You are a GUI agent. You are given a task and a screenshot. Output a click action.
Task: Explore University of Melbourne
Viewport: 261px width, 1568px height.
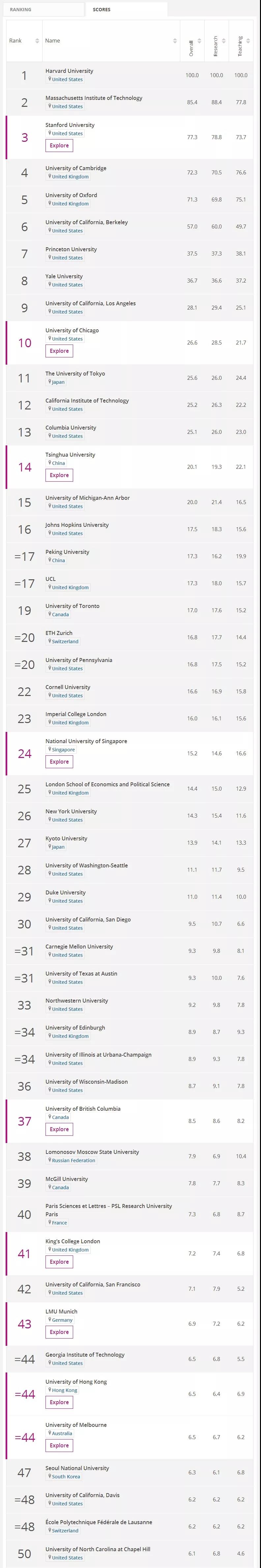59,1445
